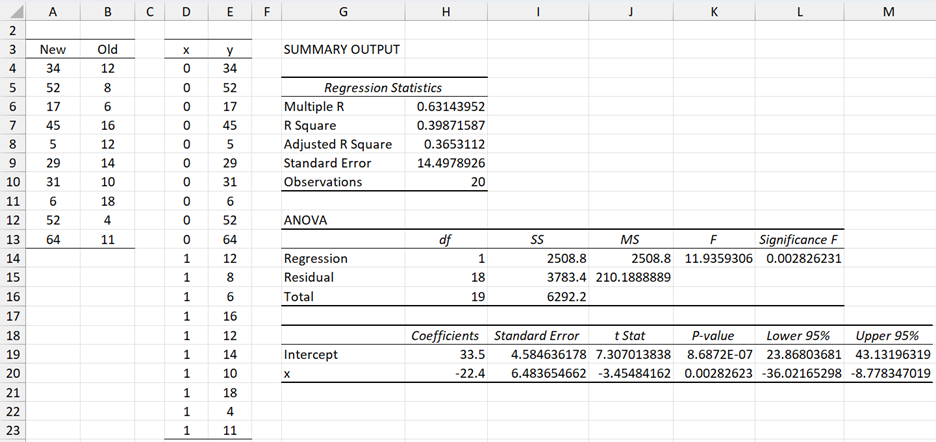Select the value 18 in the Old column
The width and height of the screenshot is (936, 442).
107,202
